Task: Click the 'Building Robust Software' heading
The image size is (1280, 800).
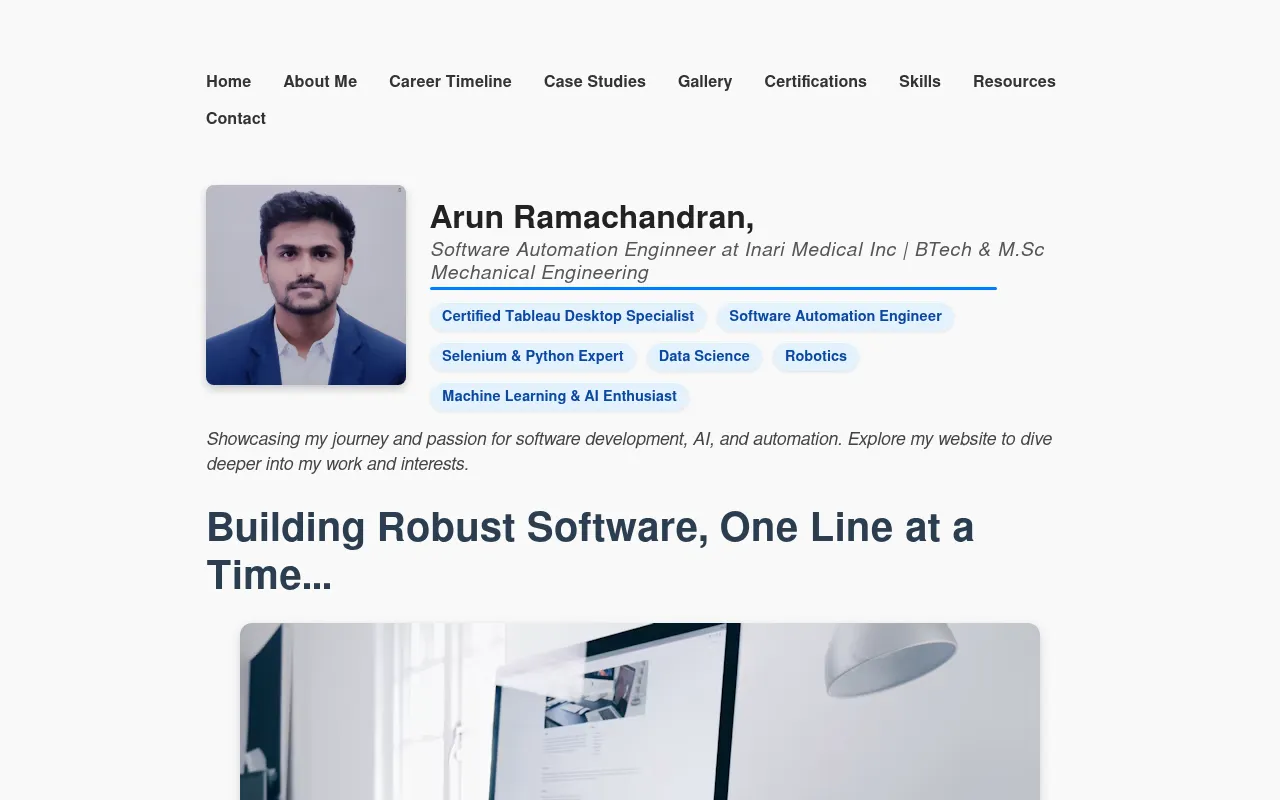Action: 590,551
